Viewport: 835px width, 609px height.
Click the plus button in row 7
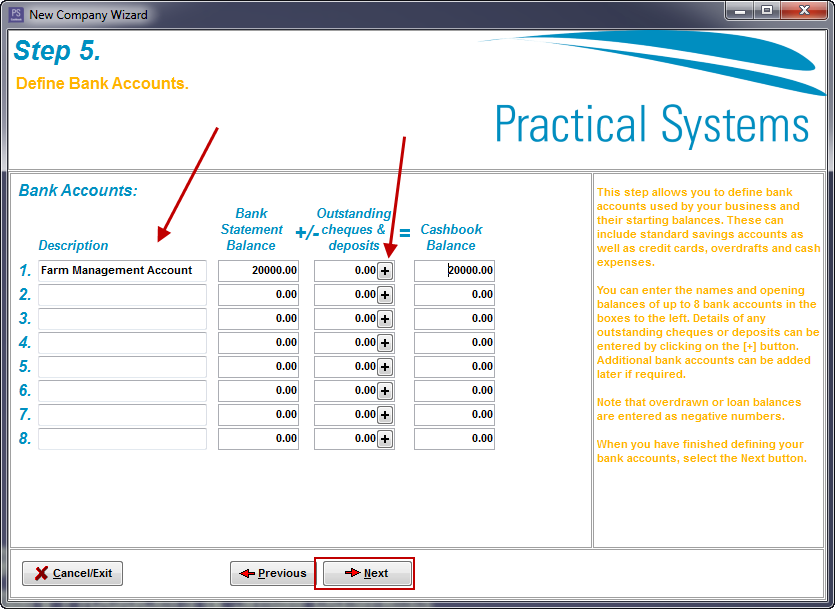385,415
